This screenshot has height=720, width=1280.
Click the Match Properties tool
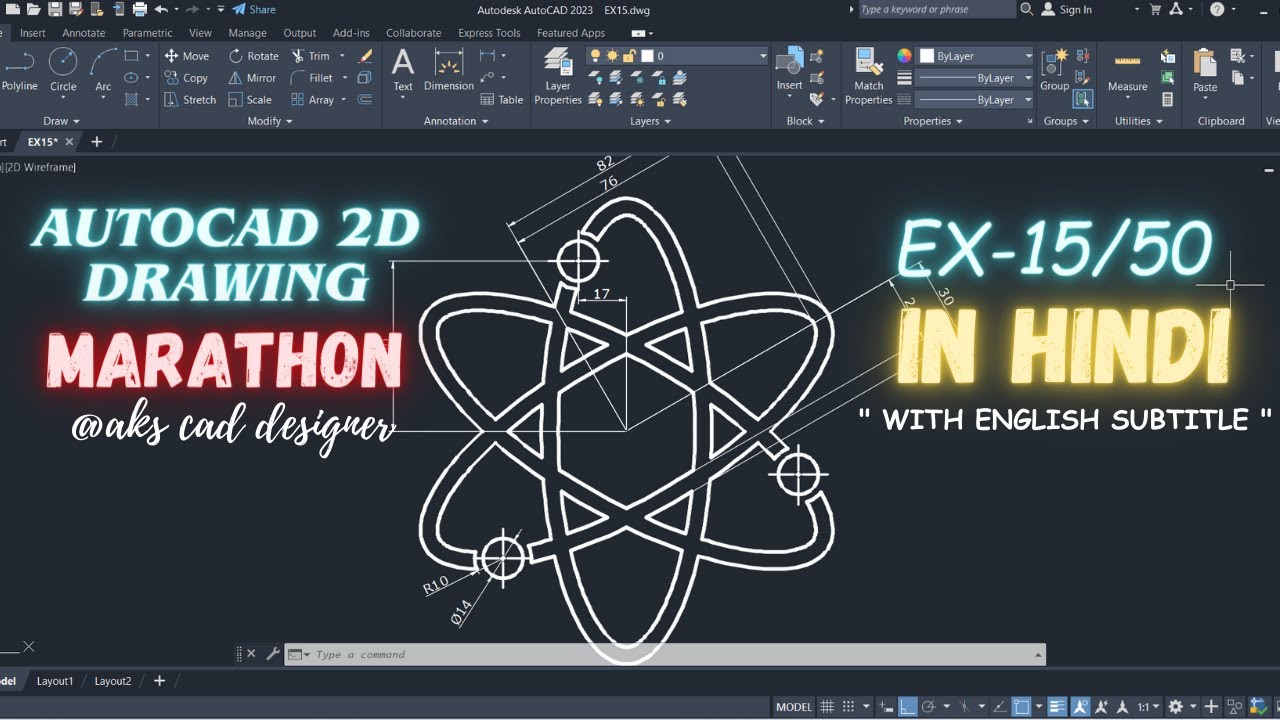point(868,76)
